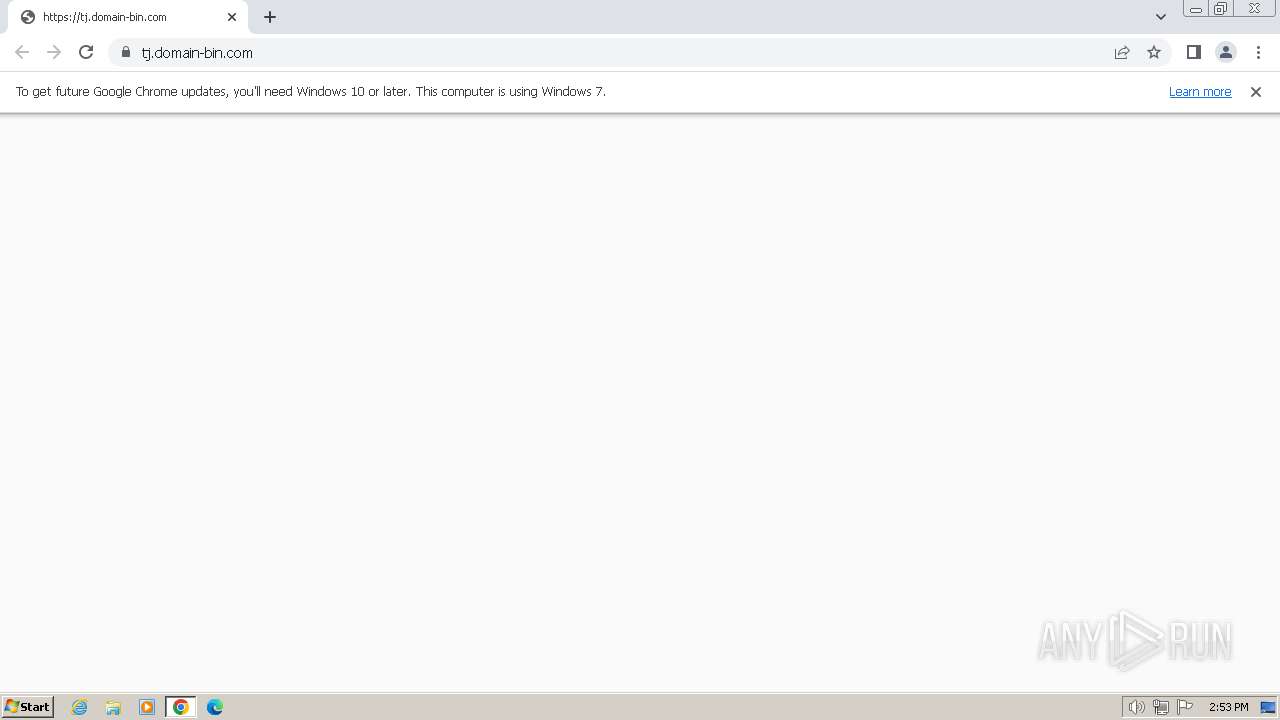Bookmark this tab with star icon
The width and height of the screenshot is (1280, 720).
point(1154,52)
